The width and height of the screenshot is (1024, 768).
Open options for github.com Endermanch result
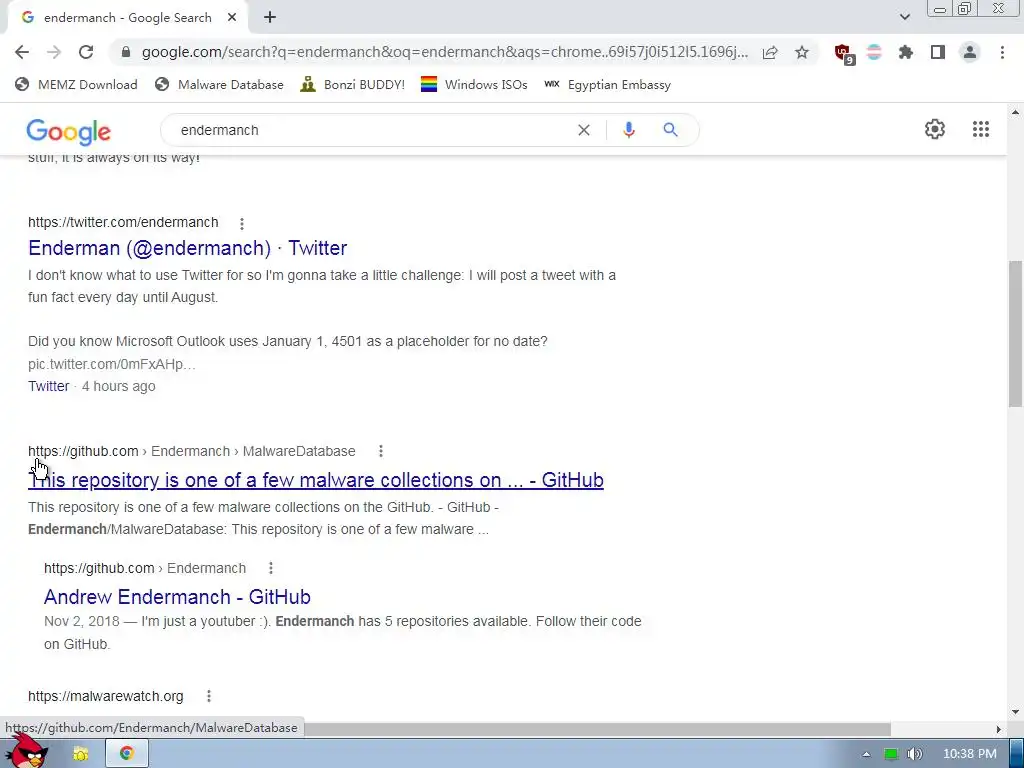(271, 568)
